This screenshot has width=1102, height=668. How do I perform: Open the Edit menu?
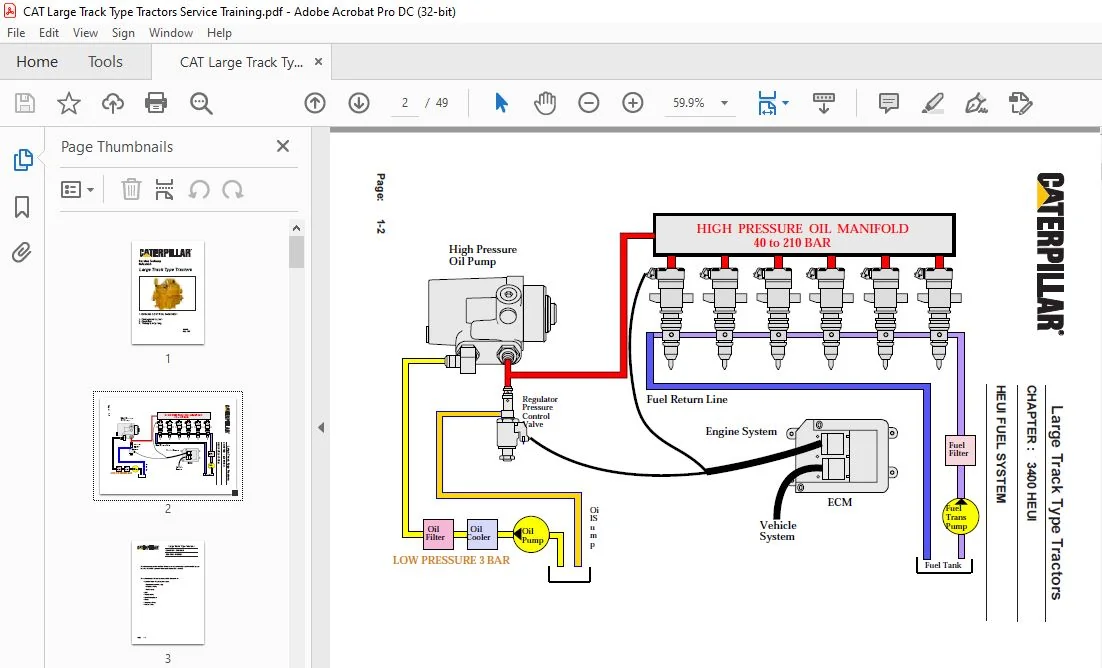click(x=48, y=33)
